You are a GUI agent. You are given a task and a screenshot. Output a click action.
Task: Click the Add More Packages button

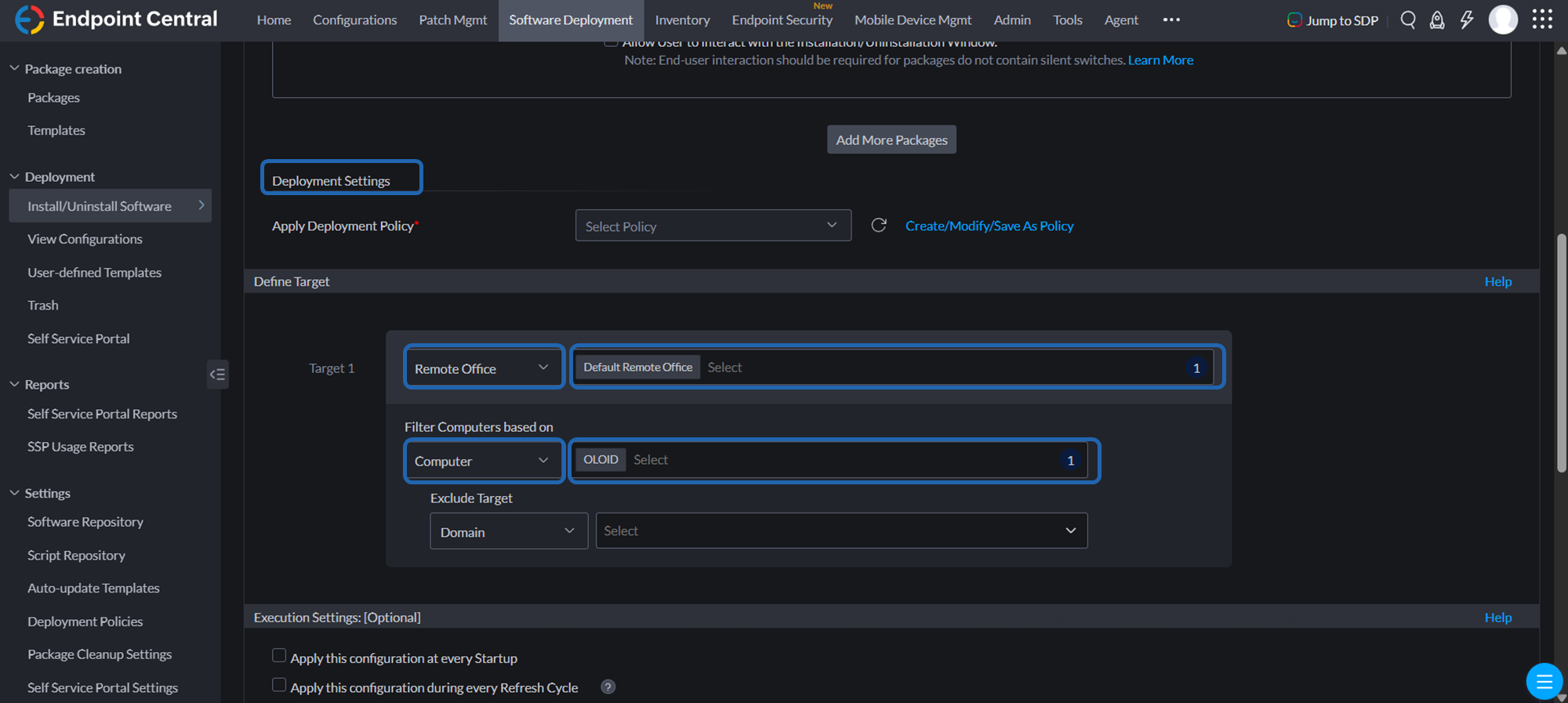[891, 140]
